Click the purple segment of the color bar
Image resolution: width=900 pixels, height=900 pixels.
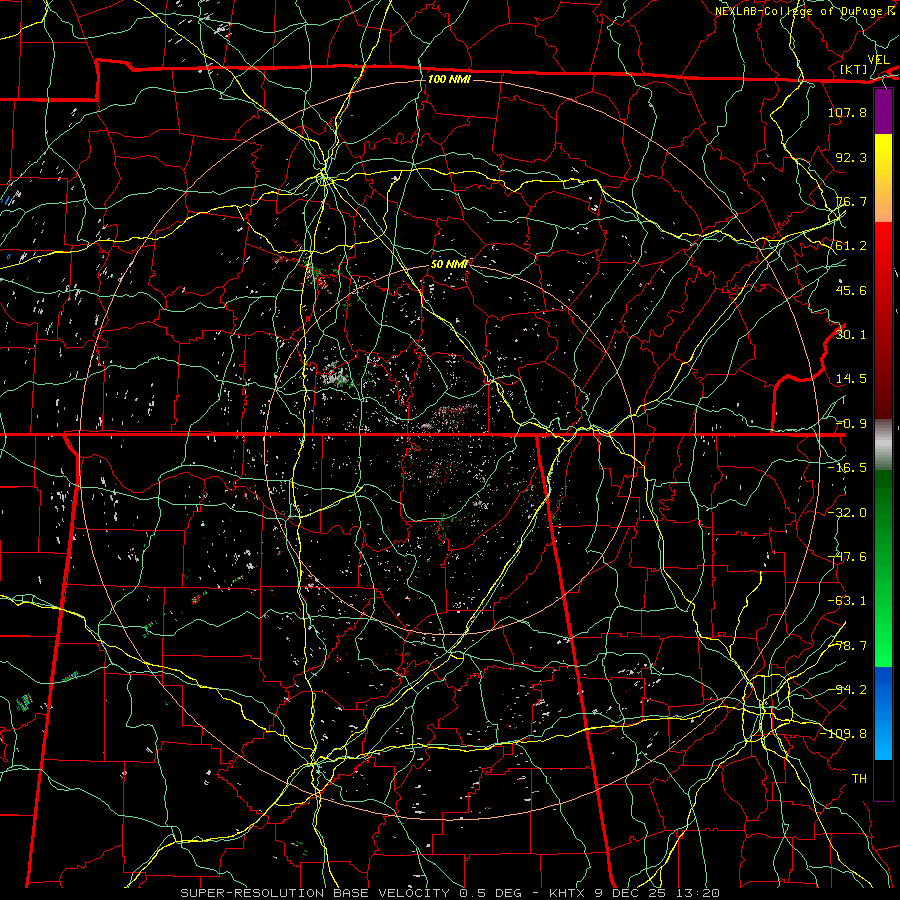click(x=883, y=111)
